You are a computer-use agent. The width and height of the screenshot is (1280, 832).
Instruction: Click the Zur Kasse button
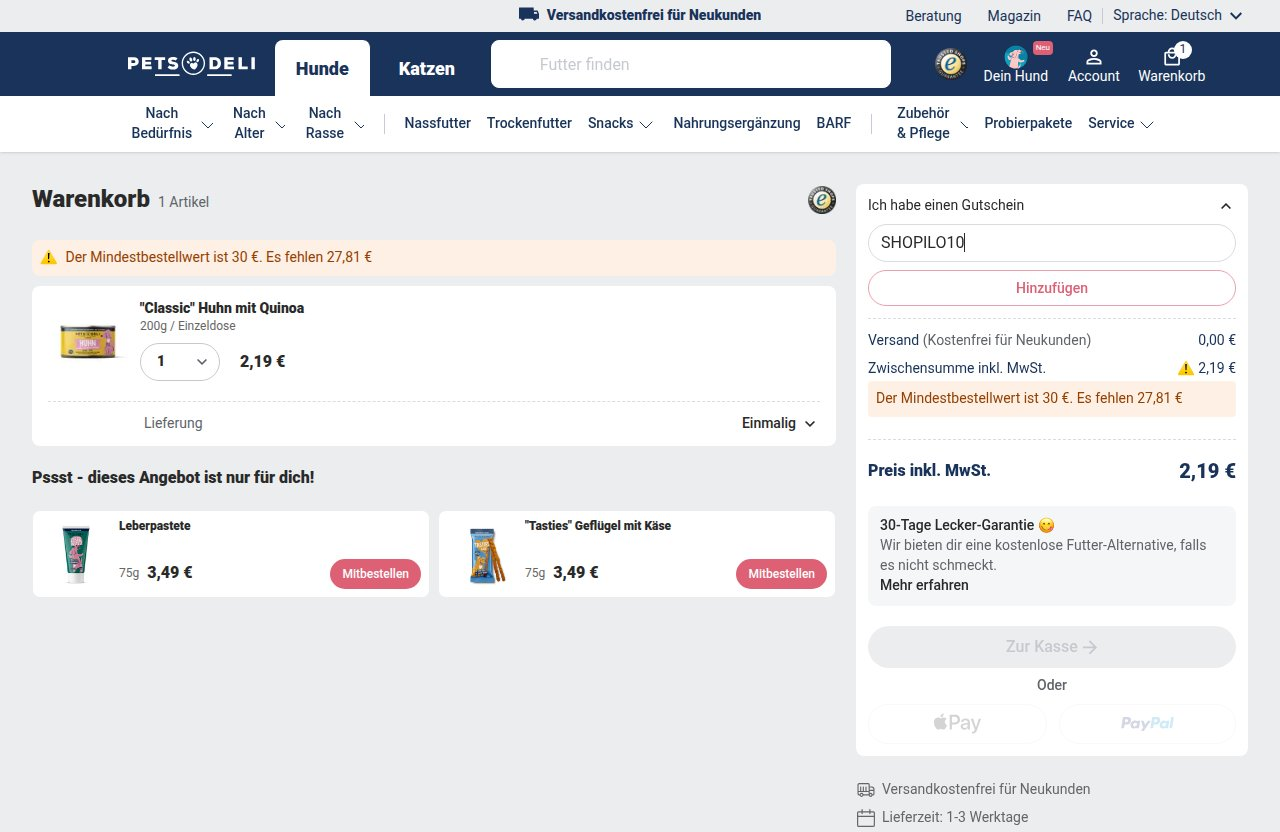pyautogui.click(x=1052, y=647)
